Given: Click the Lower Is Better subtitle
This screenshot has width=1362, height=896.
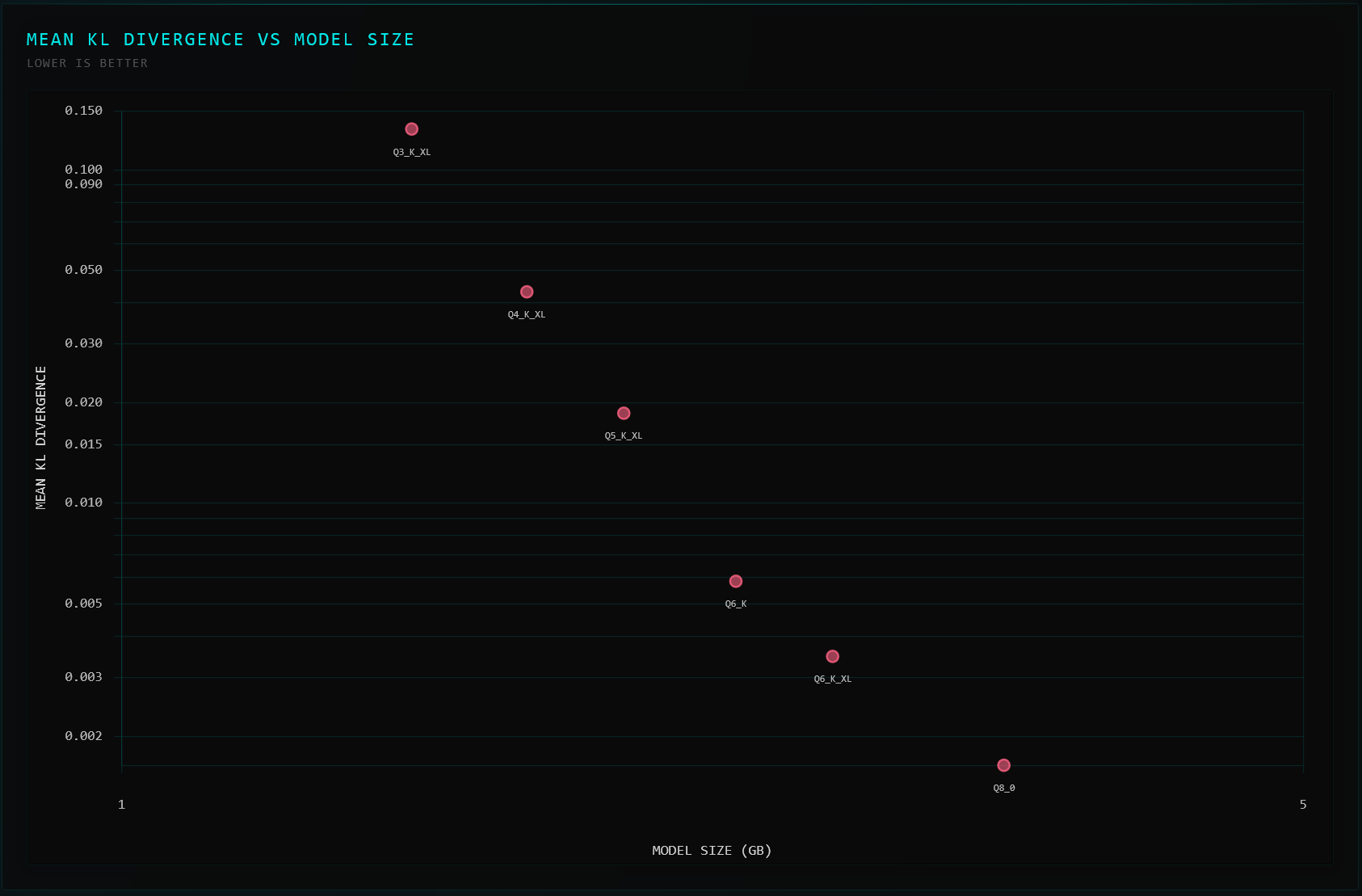Looking at the screenshot, I should click(x=87, y=63).
